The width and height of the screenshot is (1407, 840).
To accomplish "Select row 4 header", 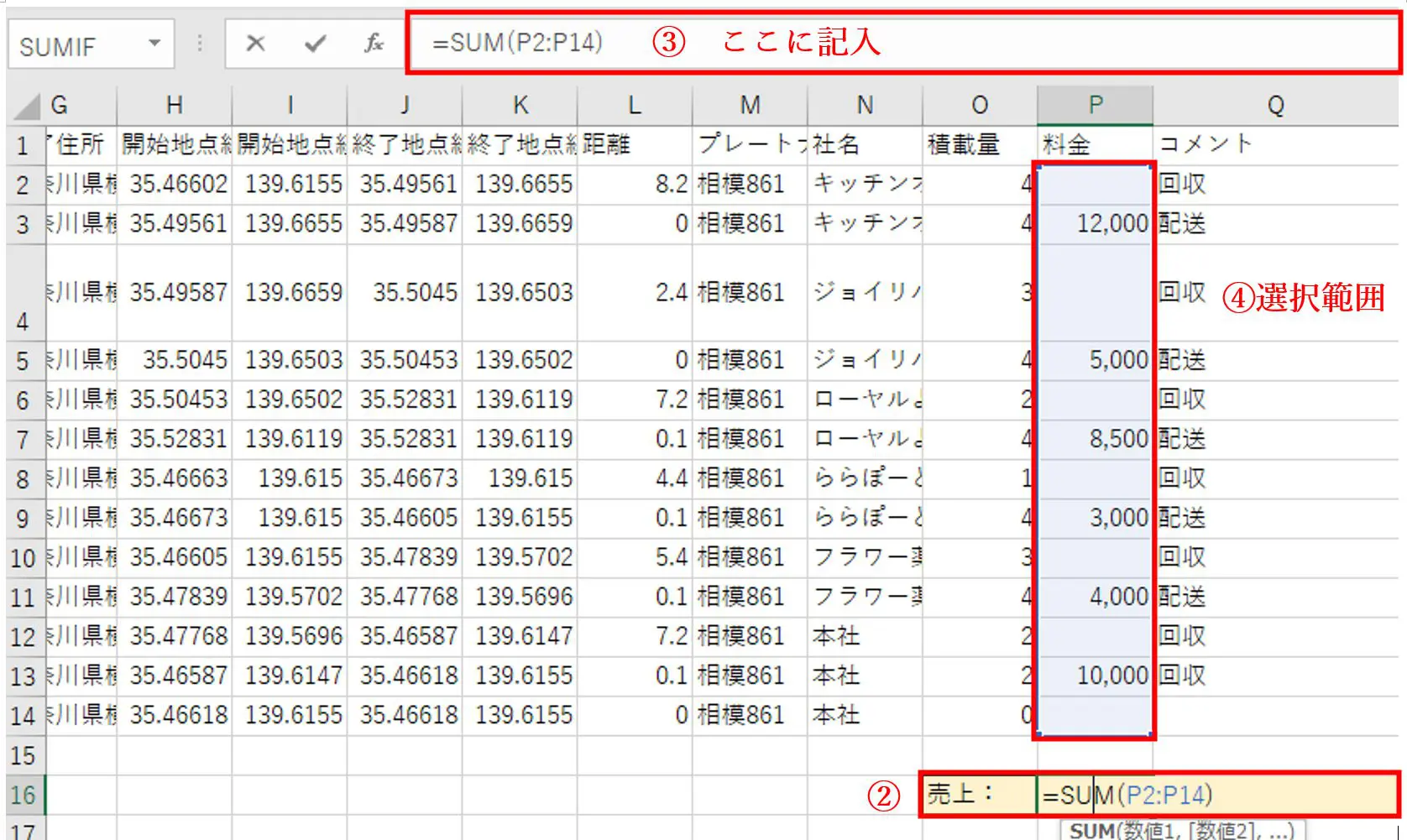I will click(24, 294).
